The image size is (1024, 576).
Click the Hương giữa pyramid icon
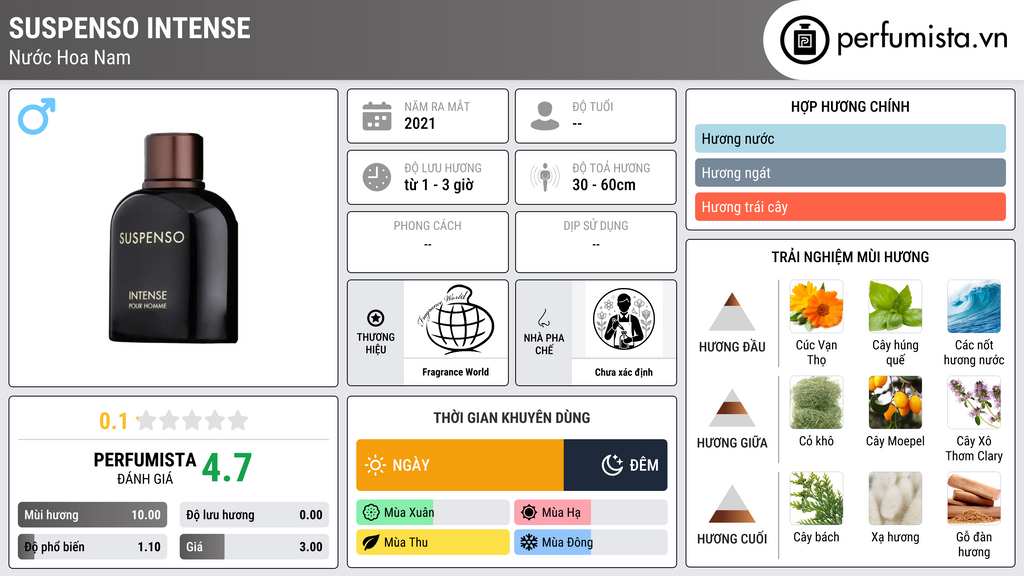(732, 408)
